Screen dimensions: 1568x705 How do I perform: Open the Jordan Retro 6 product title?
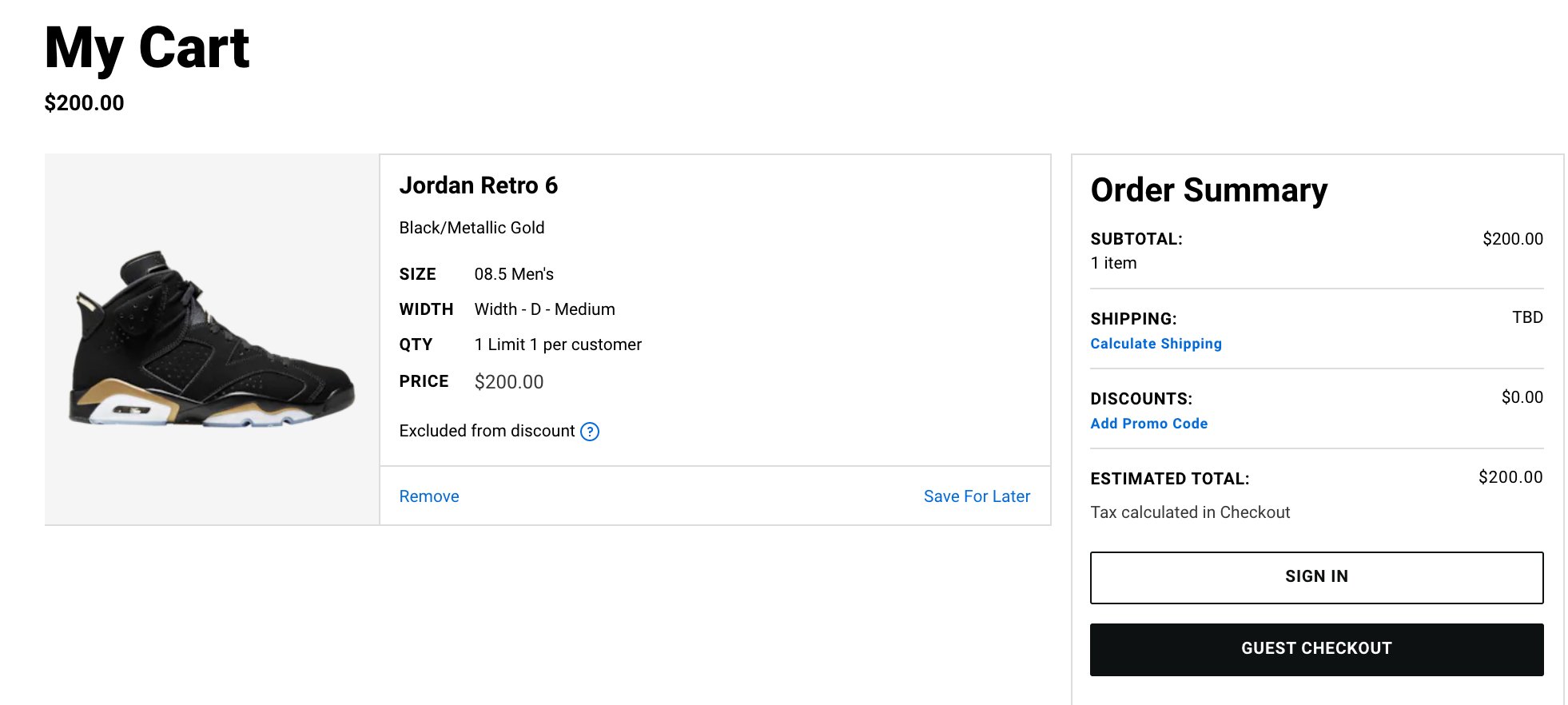[x=479, y=185]
